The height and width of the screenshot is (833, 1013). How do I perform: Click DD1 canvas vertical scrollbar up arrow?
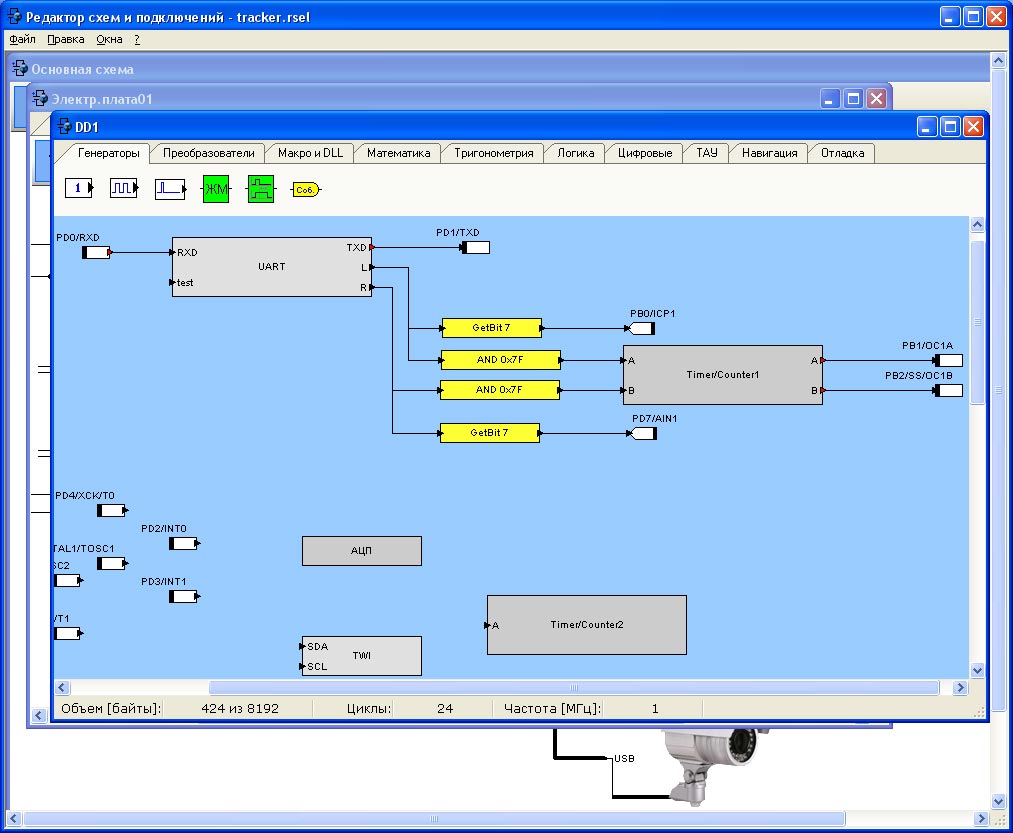[977, 224]
